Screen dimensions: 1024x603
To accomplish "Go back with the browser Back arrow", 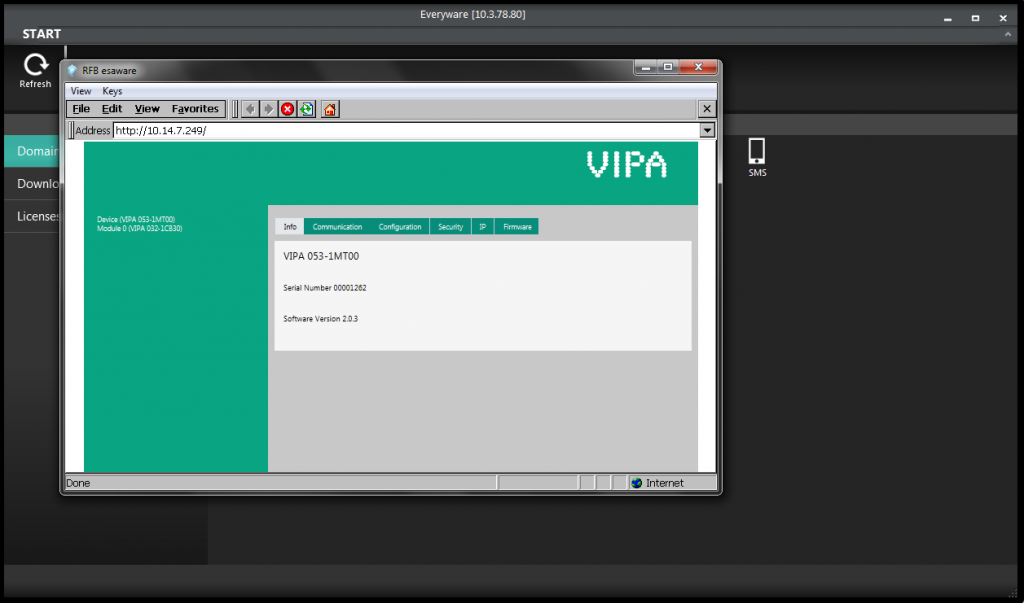I will pyautogui.click(x=249, y=109).
